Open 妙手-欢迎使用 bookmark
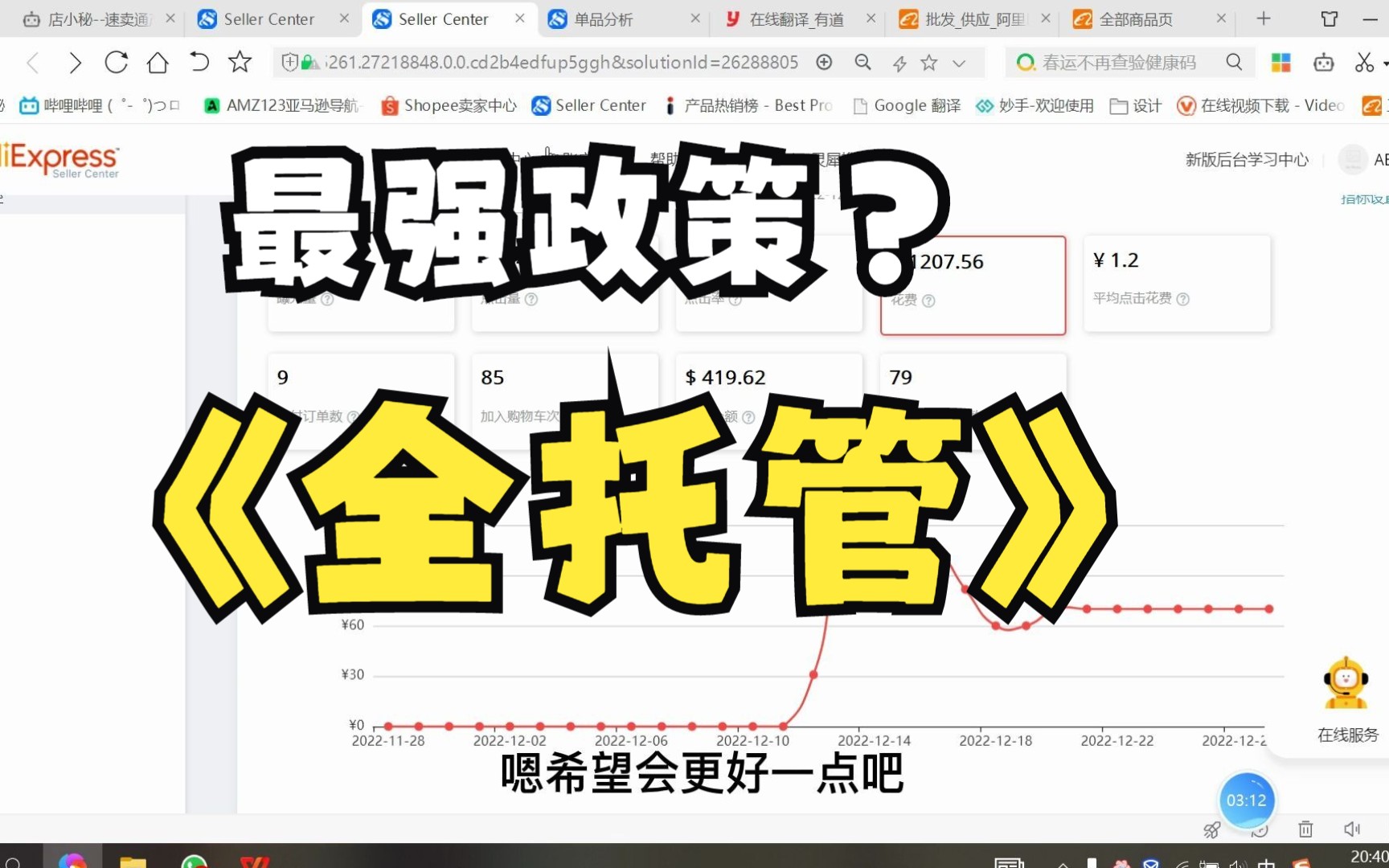The width and height of the screenshot is (1389, 868). tap(1035, 105)
